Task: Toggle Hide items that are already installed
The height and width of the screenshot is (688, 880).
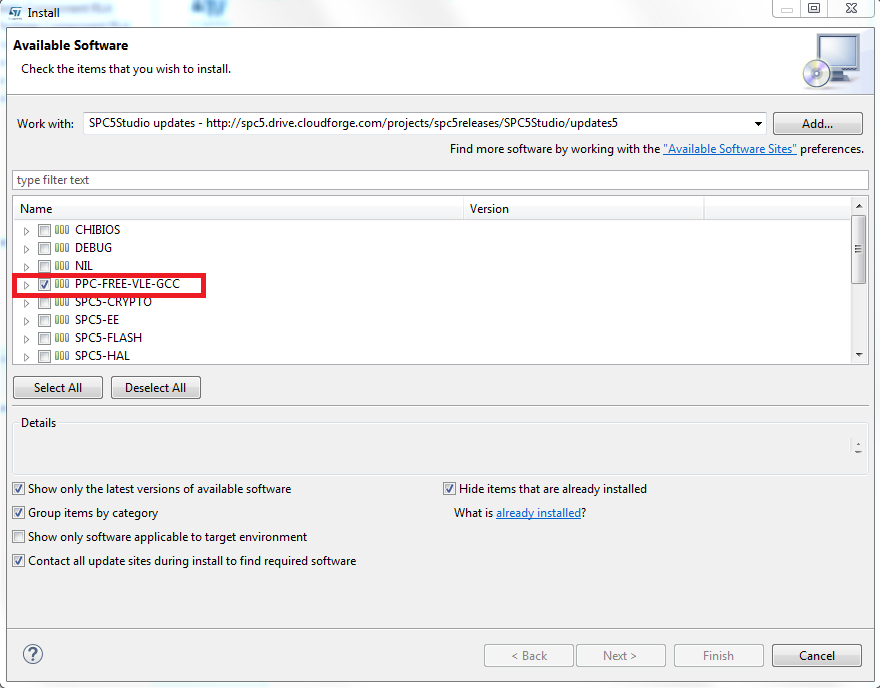Action: point(449,489)
